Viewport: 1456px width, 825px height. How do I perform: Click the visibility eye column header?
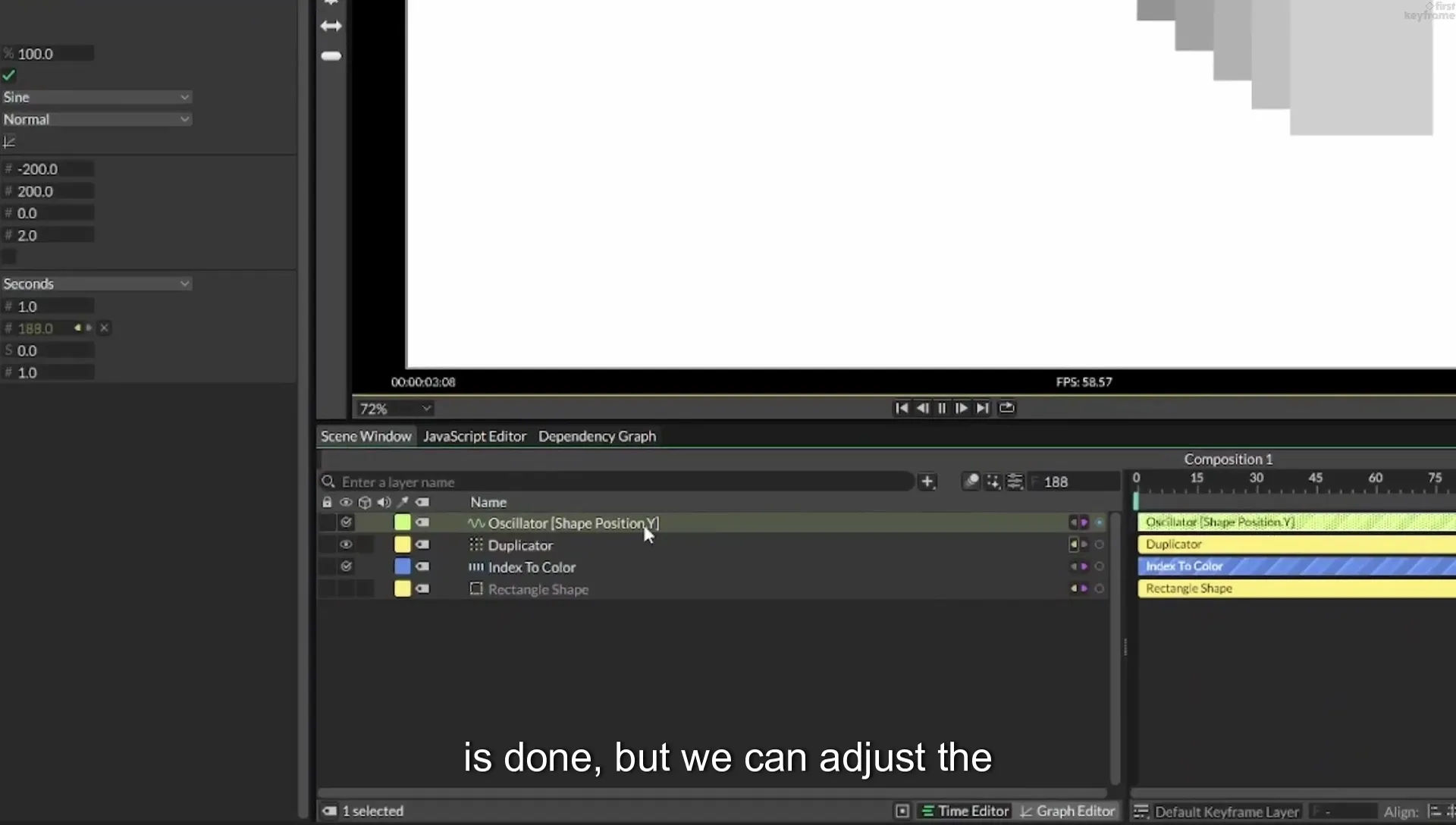[346, 502]
